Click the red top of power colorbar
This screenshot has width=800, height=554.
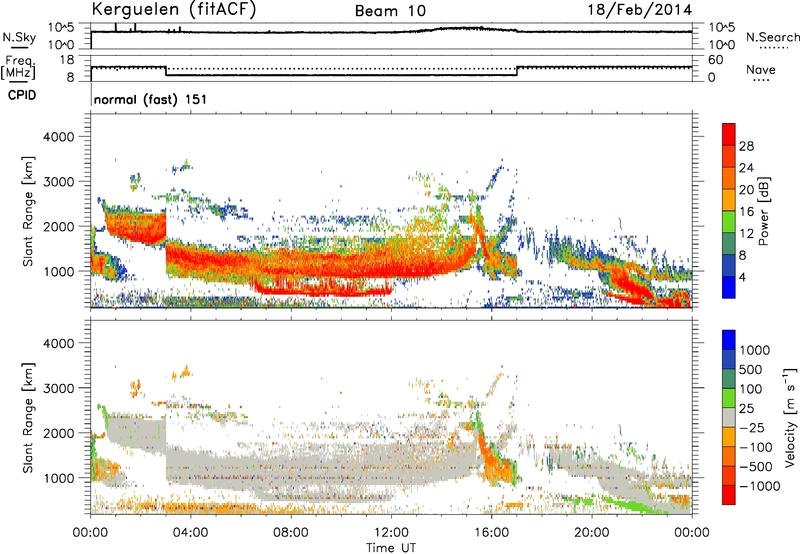click(729, 134)
